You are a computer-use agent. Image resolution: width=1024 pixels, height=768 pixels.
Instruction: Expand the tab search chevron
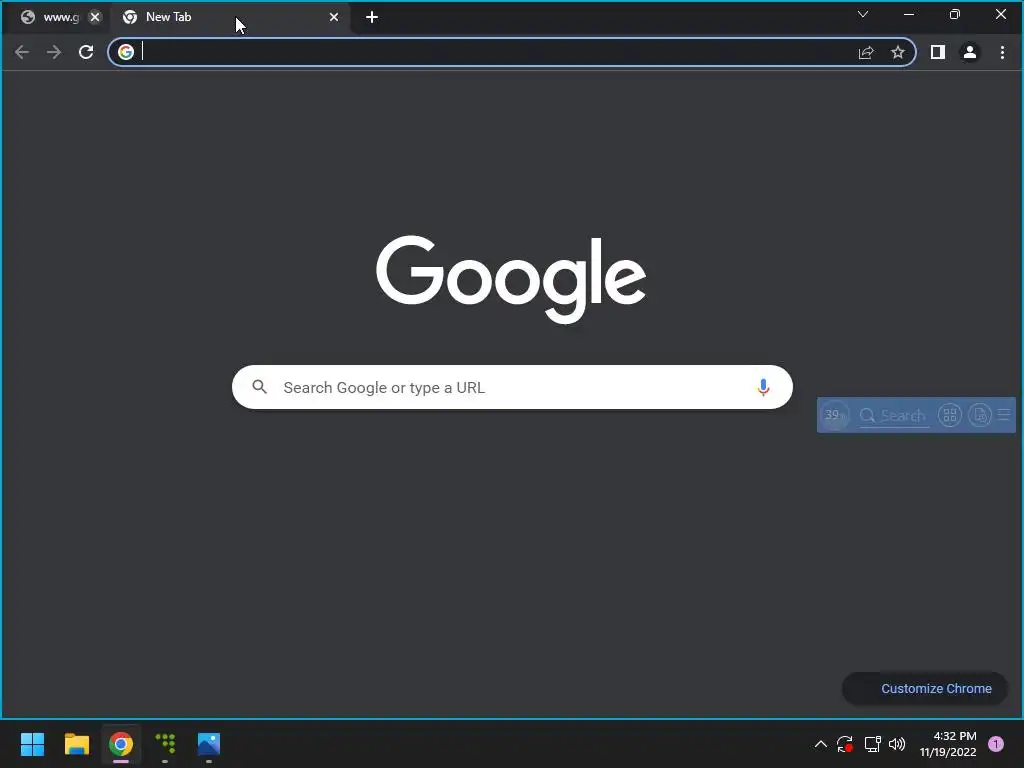[x=863, y=14]
